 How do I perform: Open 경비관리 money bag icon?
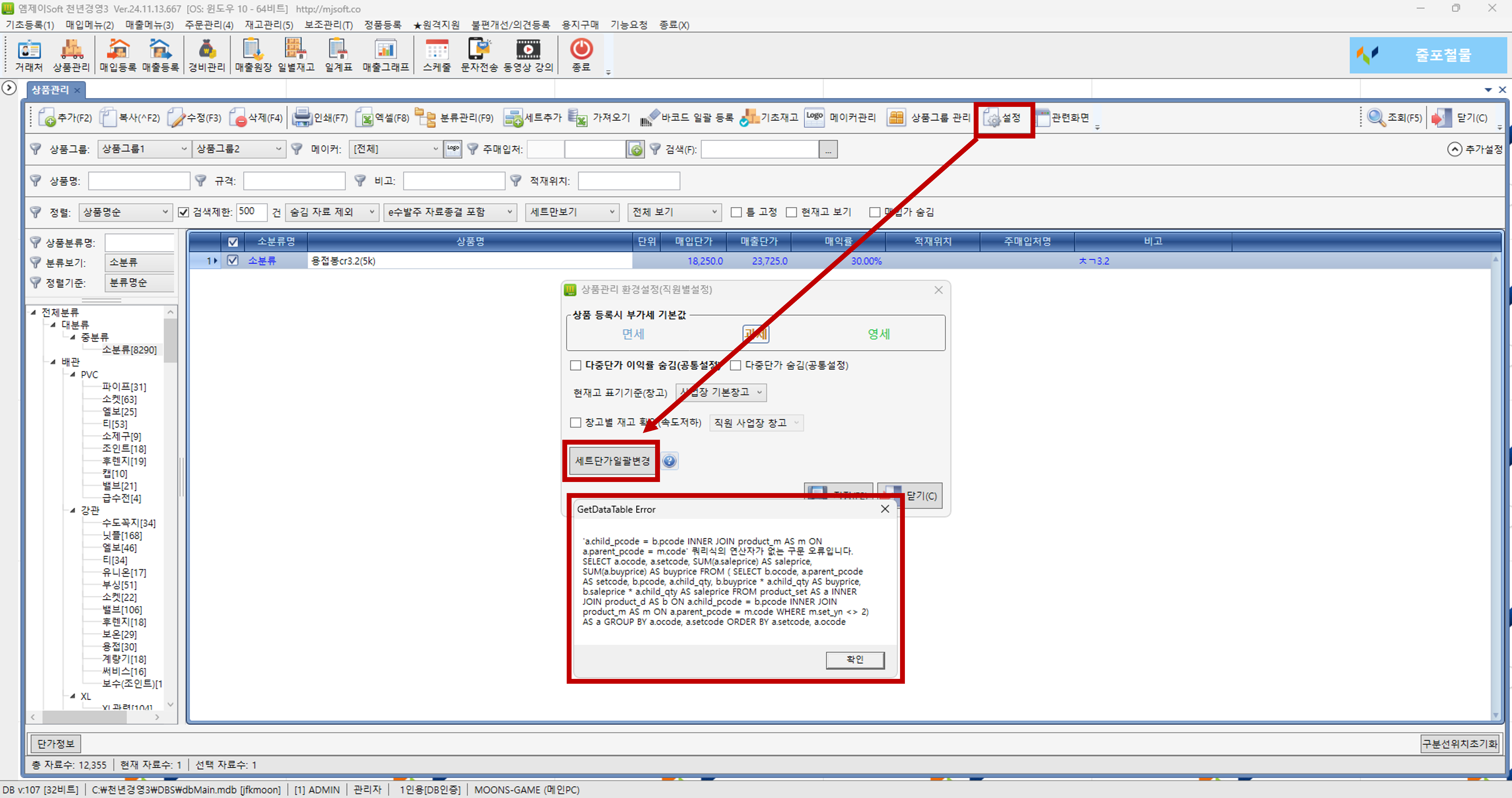[x=207, y=55]
